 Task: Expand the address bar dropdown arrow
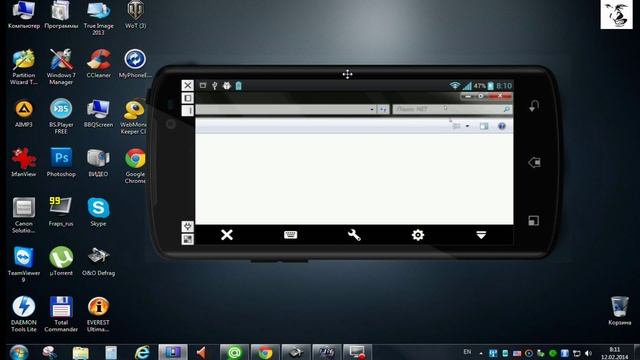[372, 109]
